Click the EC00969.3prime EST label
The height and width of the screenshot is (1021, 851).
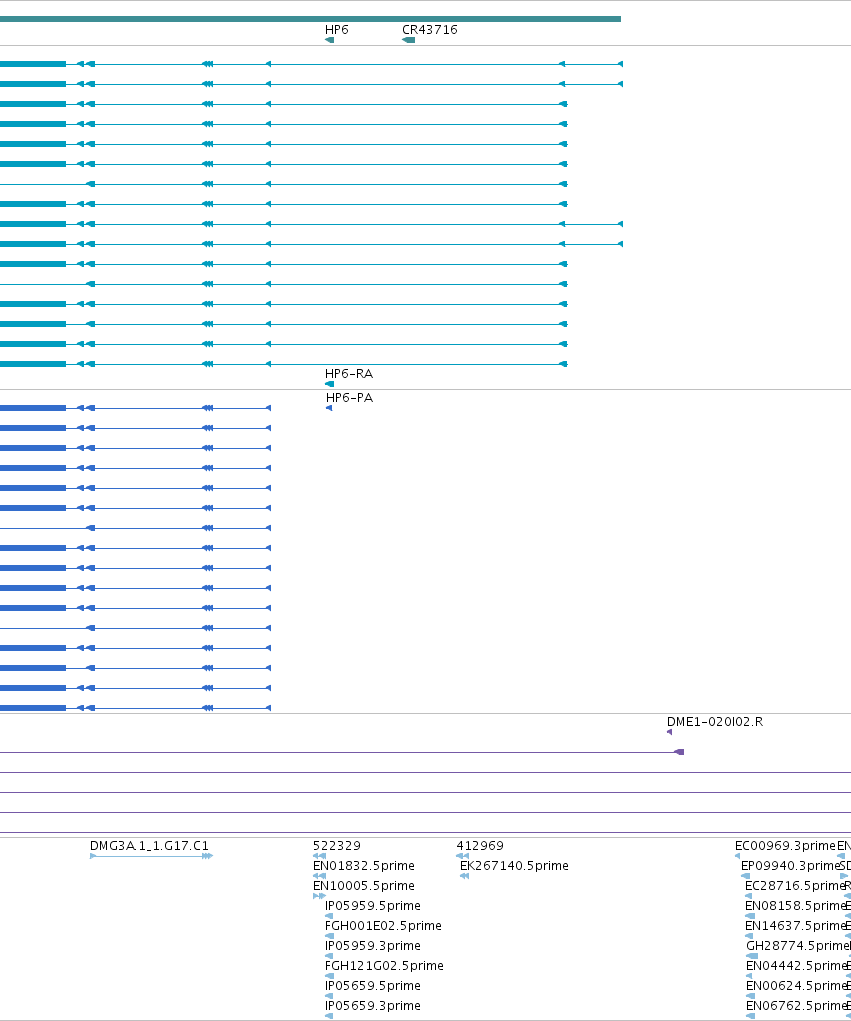point(785,846)
